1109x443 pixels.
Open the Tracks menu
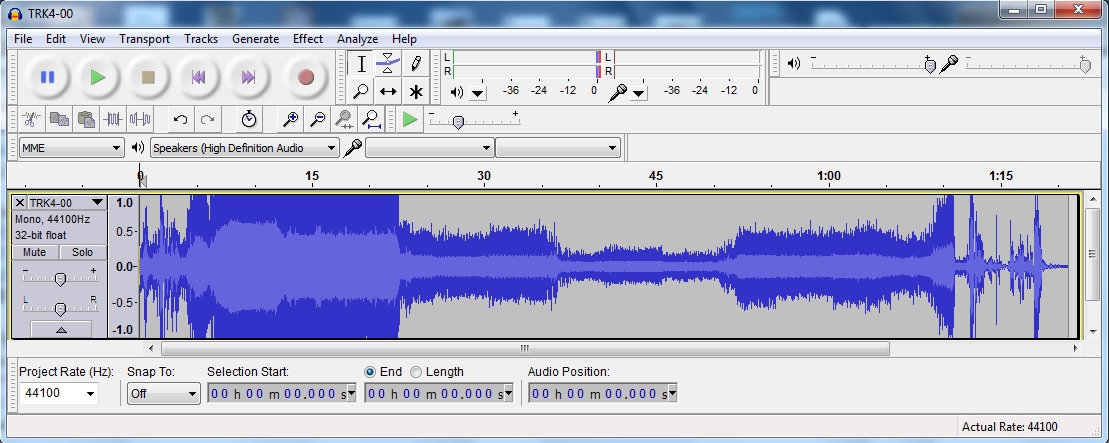(x=201, y=39)
